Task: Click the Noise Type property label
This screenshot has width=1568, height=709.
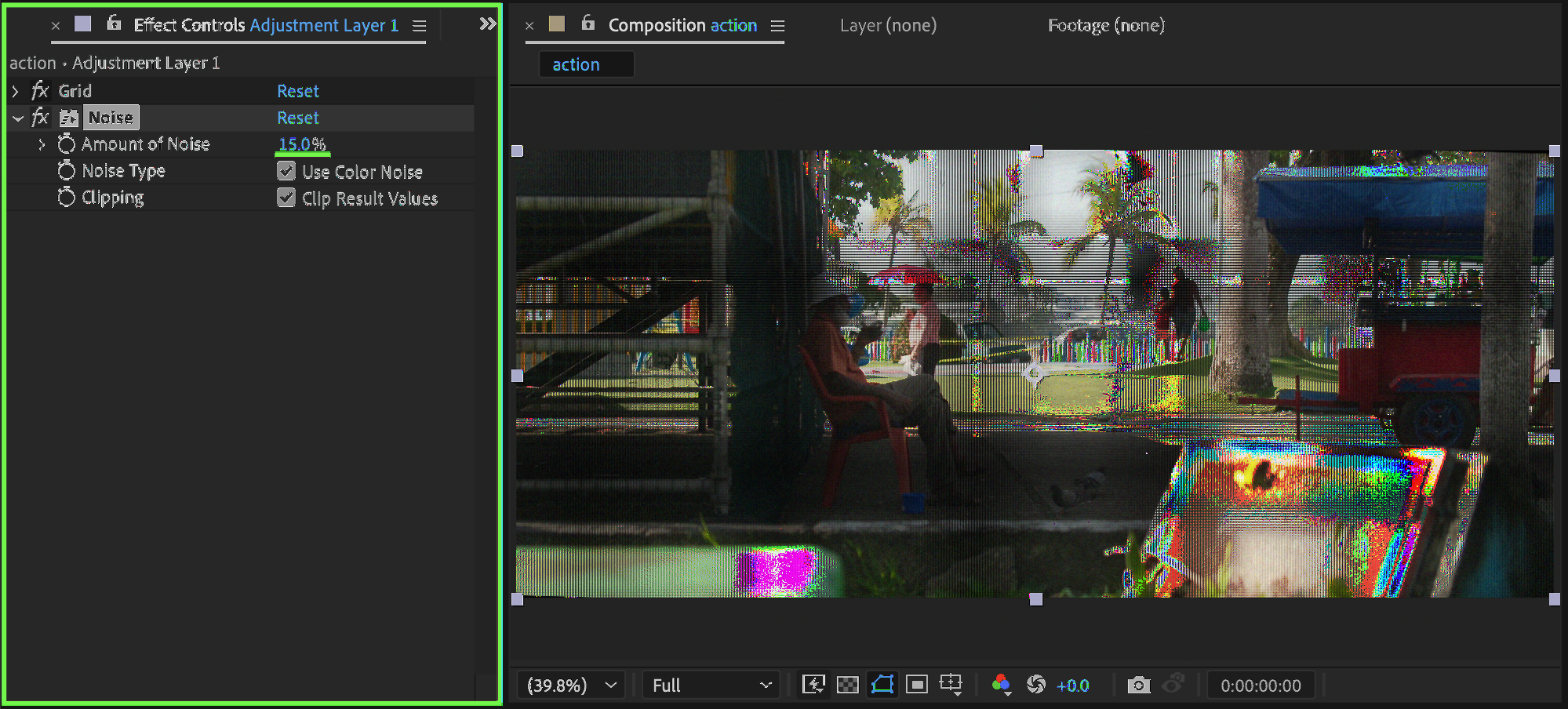Action: coord(124,171)
